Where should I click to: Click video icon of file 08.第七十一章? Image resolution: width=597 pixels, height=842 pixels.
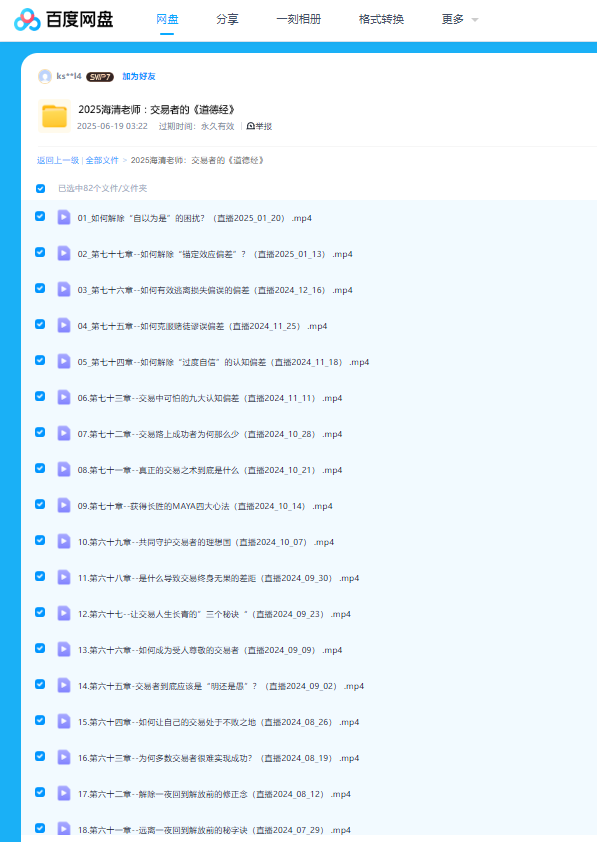coord(64,469)
